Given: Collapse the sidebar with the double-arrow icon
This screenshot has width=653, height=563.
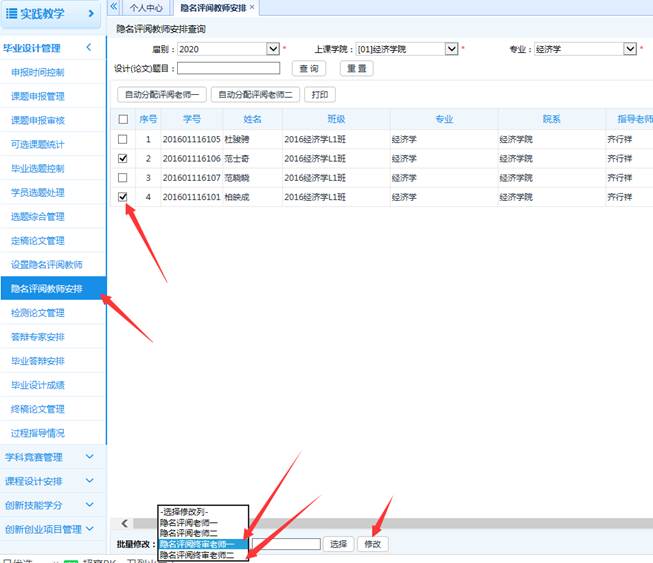Looking at the screenshot, I should (114, 7).
